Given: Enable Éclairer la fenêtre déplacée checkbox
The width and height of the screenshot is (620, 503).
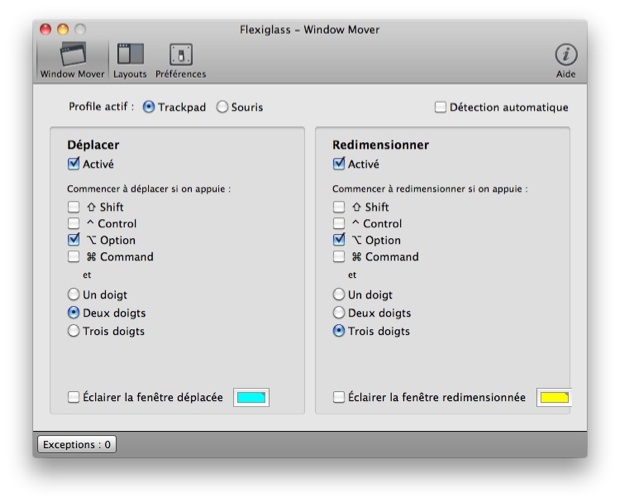Looking at the screenshot, I should pos(74,397).
